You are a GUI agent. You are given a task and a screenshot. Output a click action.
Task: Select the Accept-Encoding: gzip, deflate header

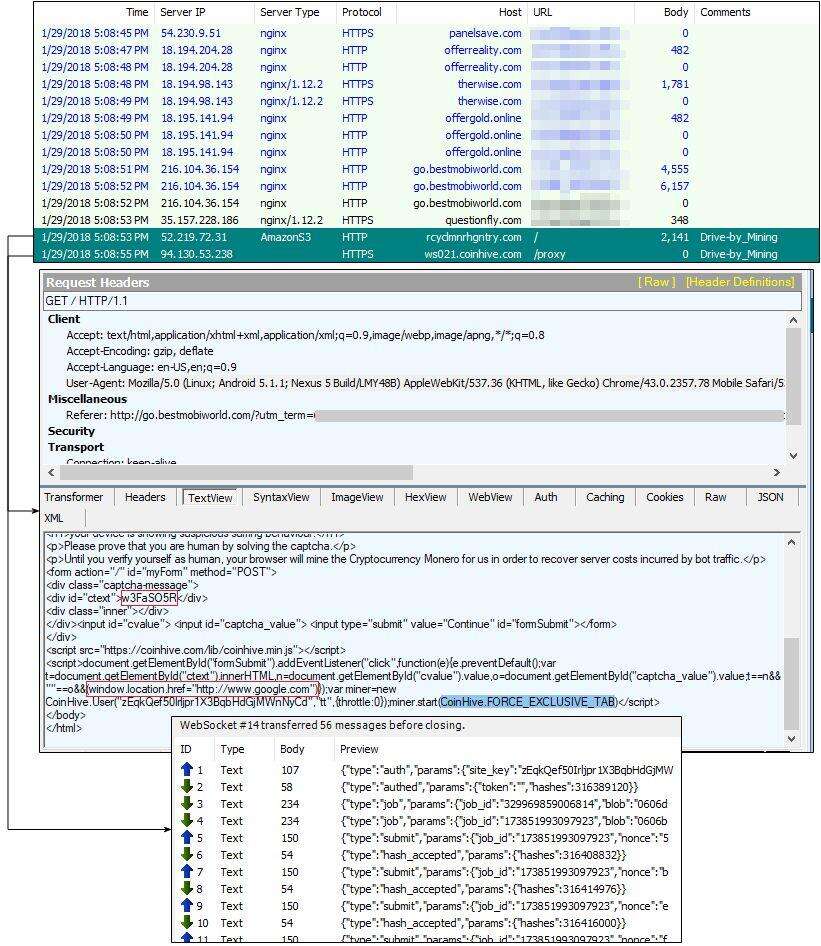(x=140, y=351)
